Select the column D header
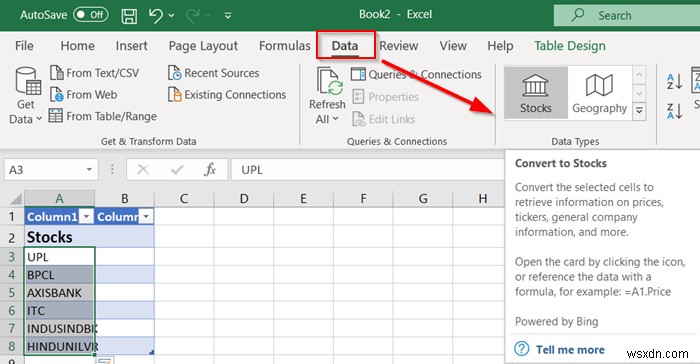This screenshot has height=364, width=700. click(x=244, y=198)
